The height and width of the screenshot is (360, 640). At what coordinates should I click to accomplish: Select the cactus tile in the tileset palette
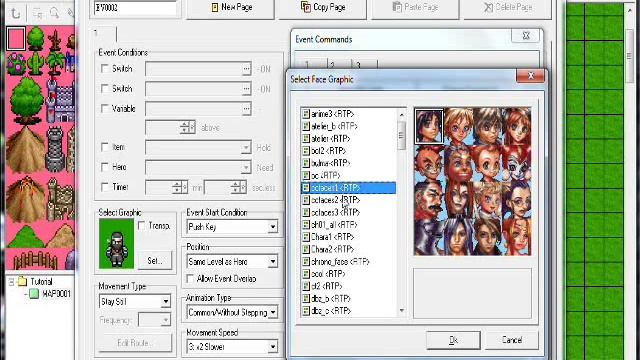tap(36, 63)
